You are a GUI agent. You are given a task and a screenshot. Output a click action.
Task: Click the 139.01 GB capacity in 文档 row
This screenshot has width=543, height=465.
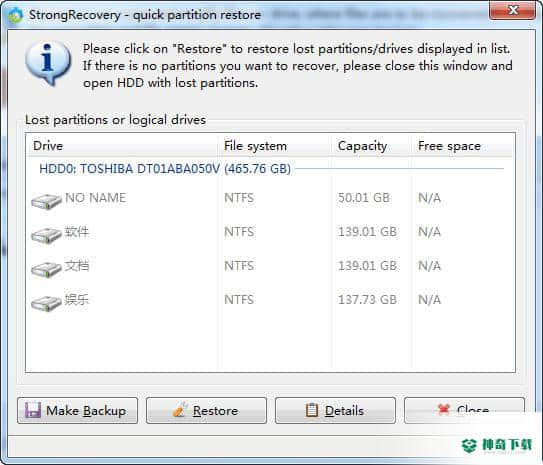pyautogui.click(x=367, y=266)
